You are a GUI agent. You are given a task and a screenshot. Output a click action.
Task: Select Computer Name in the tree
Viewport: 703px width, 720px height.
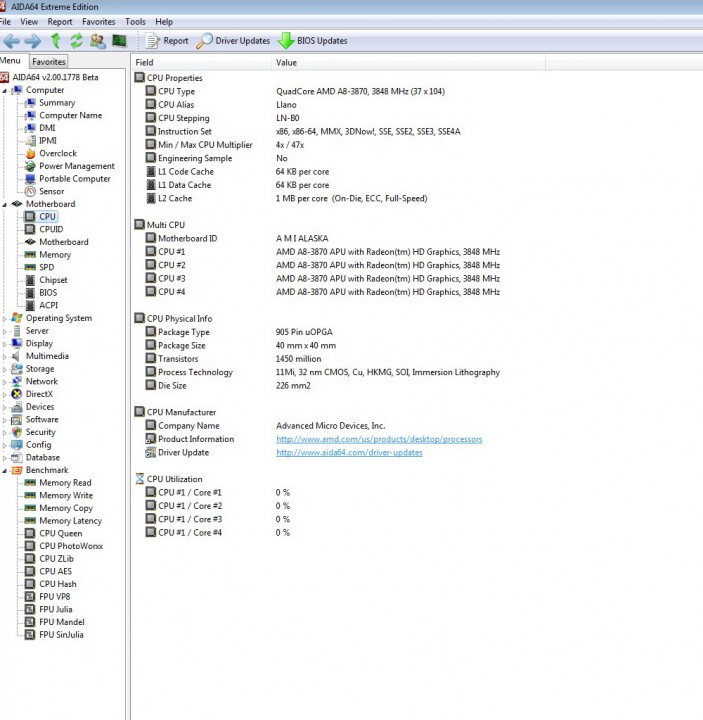70,115
